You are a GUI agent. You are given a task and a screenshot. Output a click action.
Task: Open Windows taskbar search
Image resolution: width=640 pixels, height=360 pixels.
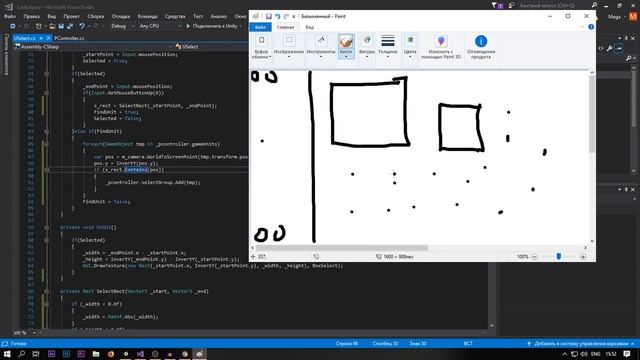(x=22, y=354)
